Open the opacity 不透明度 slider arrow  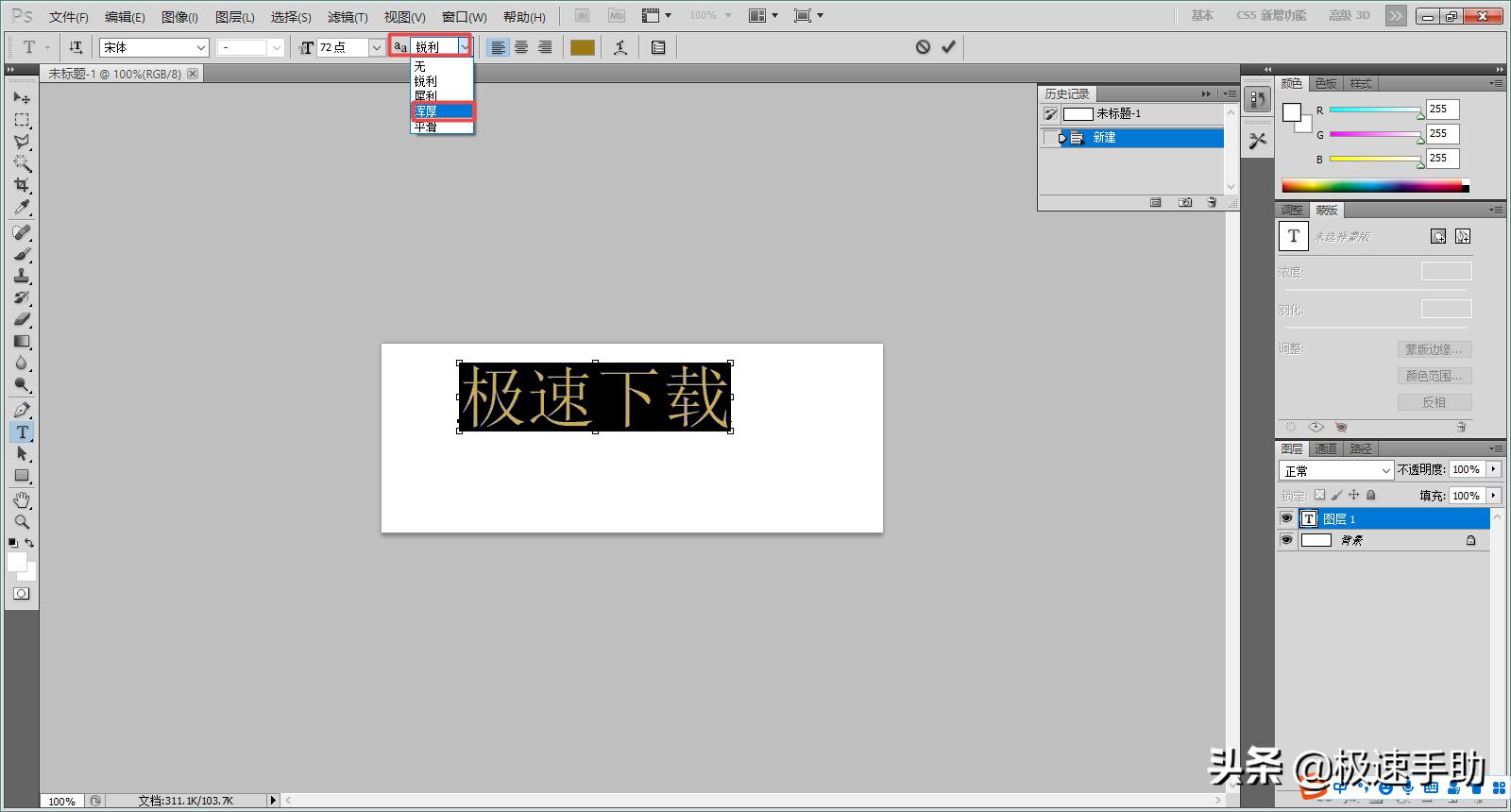click(x=1493, y=469)
